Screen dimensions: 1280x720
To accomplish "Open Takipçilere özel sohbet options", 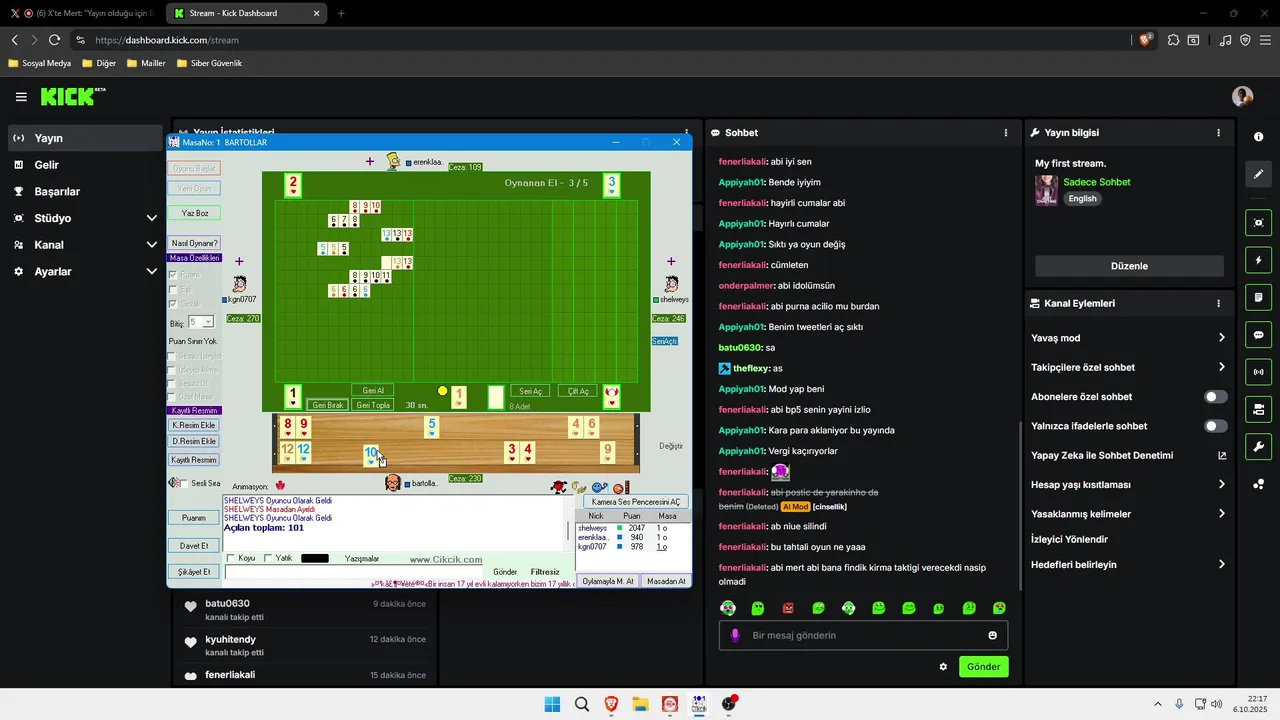I will pos(1128,367).
